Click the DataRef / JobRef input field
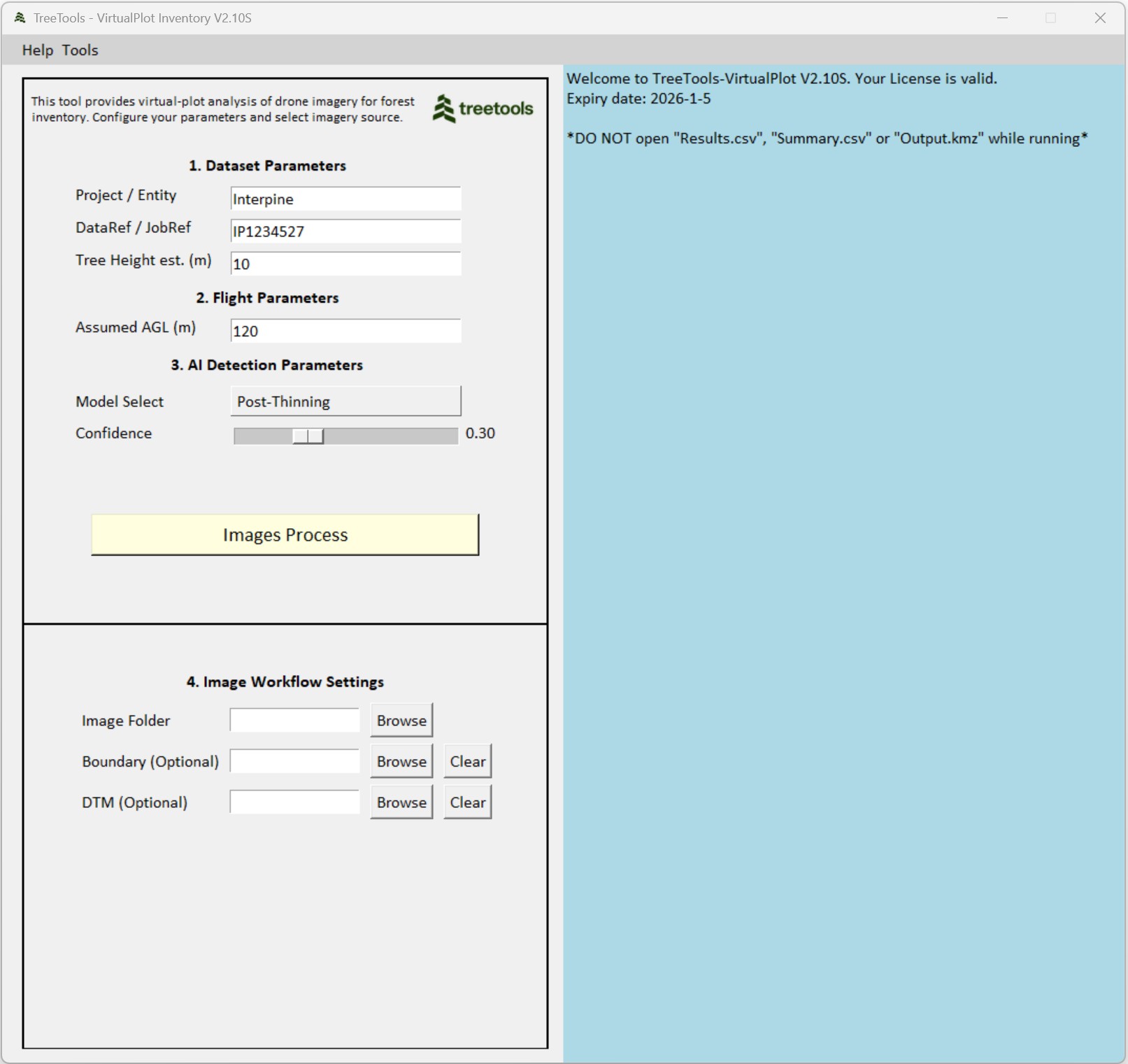 (x=345, y=232)
